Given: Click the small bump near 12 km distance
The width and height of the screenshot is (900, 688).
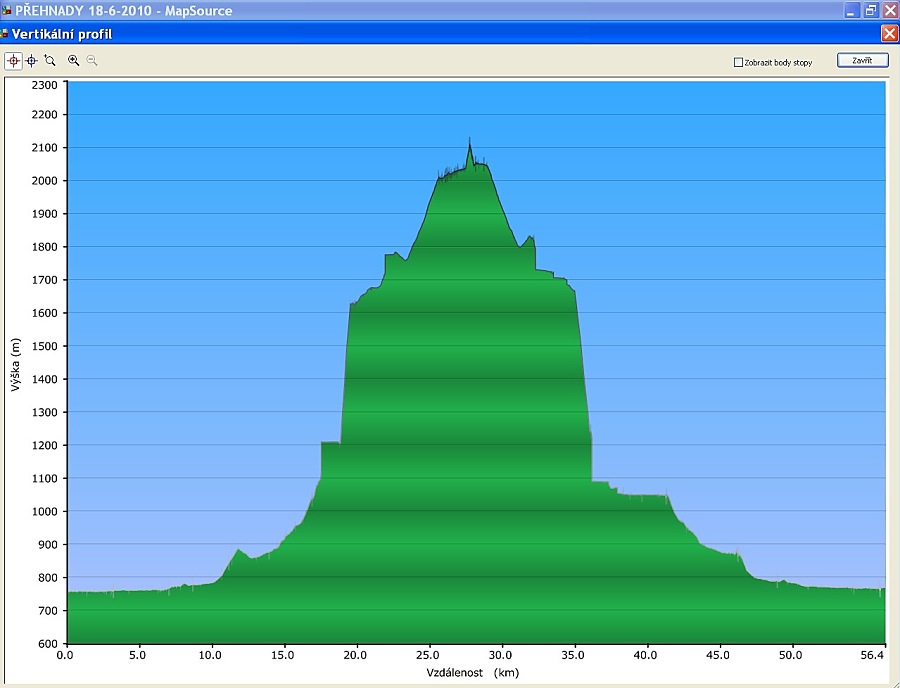Looking at the screenshot, I should click(x=238, y=550).
